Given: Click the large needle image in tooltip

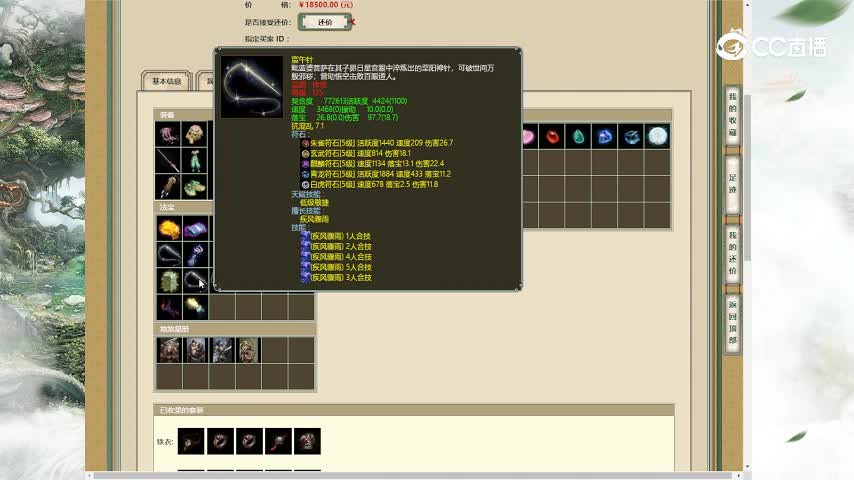Looking at the screenshot, I should click(x=252, y=87).
